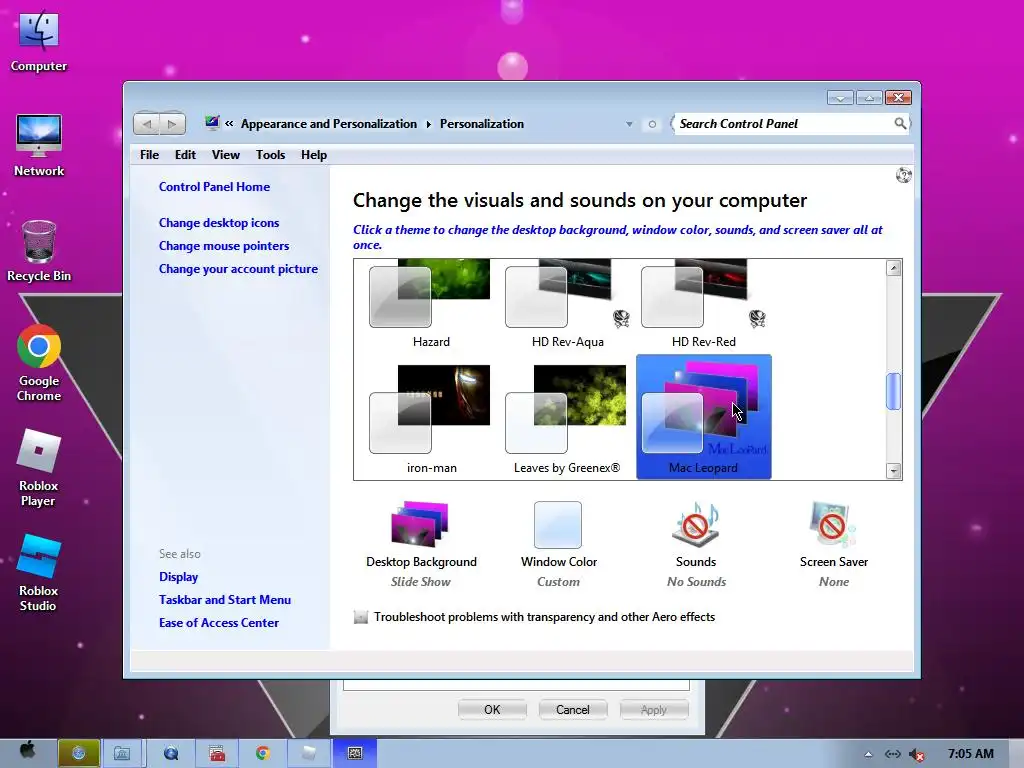Image resolution: width=1024 pixels, height=768 pixels.
Task: Select the Mac Leopard theme
Action: click(x=703, y=417)
